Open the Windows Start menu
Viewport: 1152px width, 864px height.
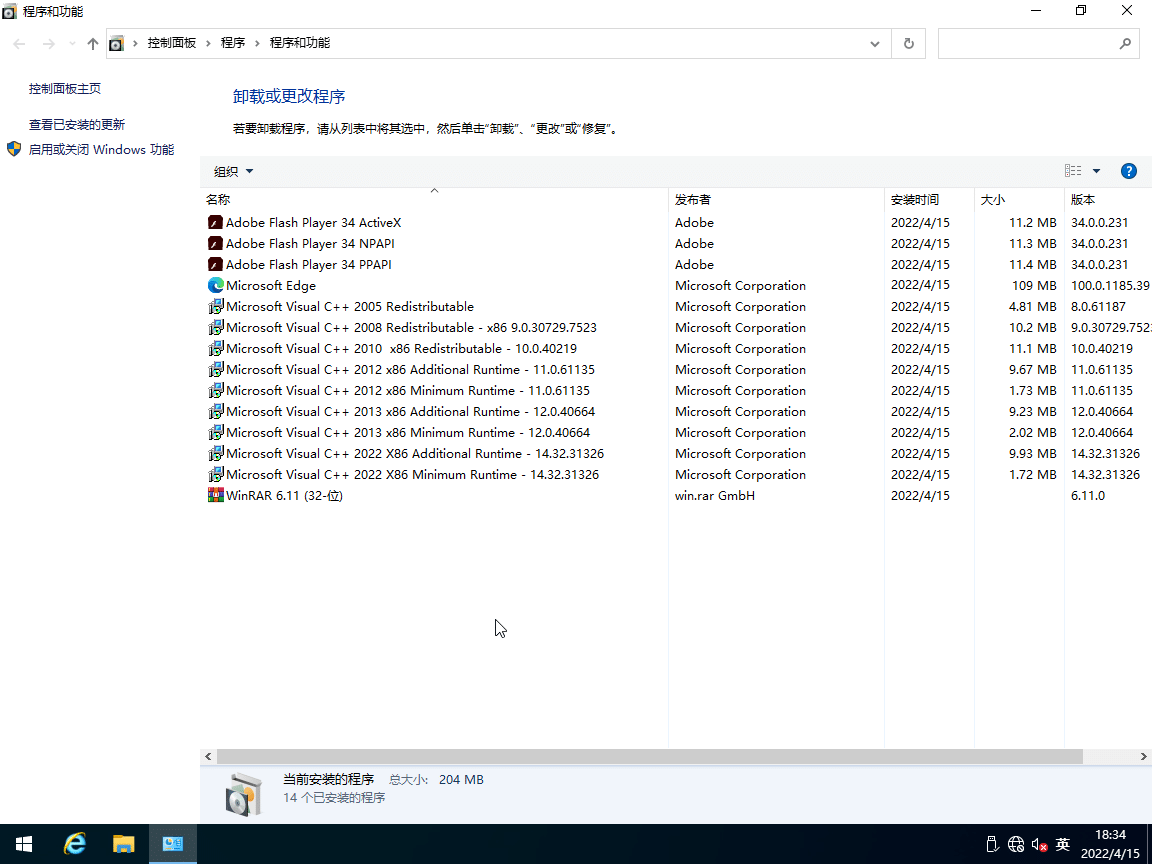[x=24, y=843]
